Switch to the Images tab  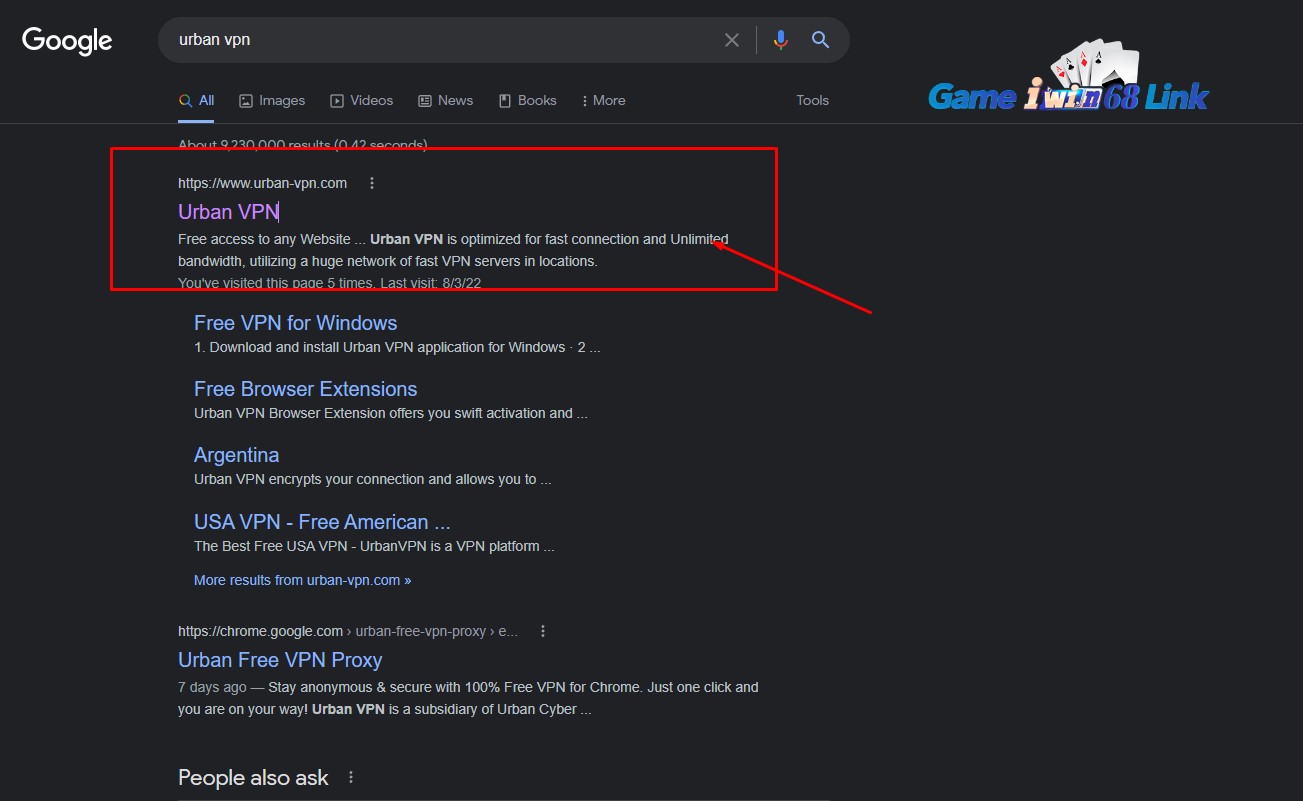[x=272, y=100]
